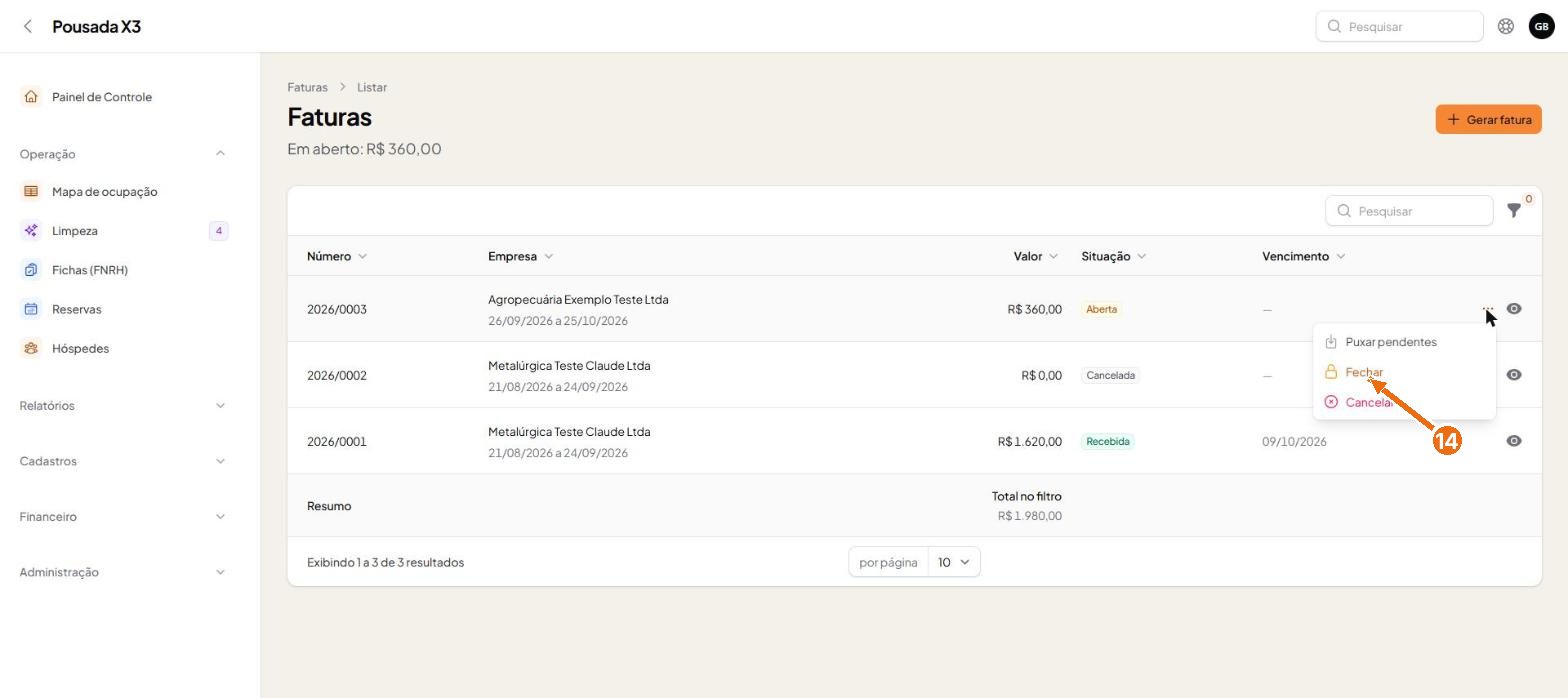View invoice 2026/0001 via eye icon
Screen dimensions: 1568x698
[1514, 441]
